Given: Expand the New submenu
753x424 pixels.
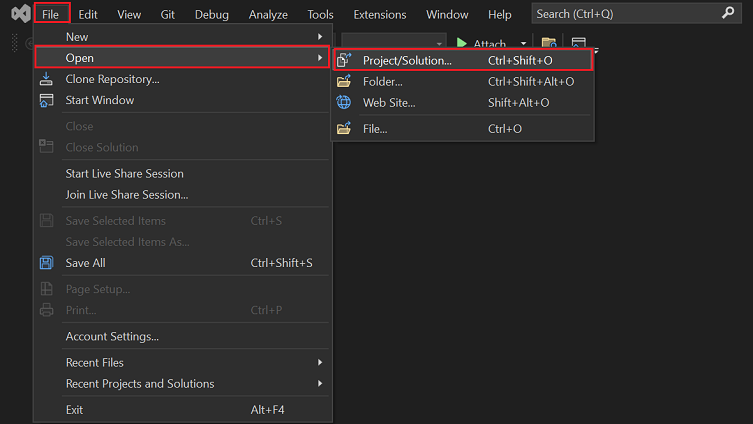Looking at the screenshot, I should 182,36.
